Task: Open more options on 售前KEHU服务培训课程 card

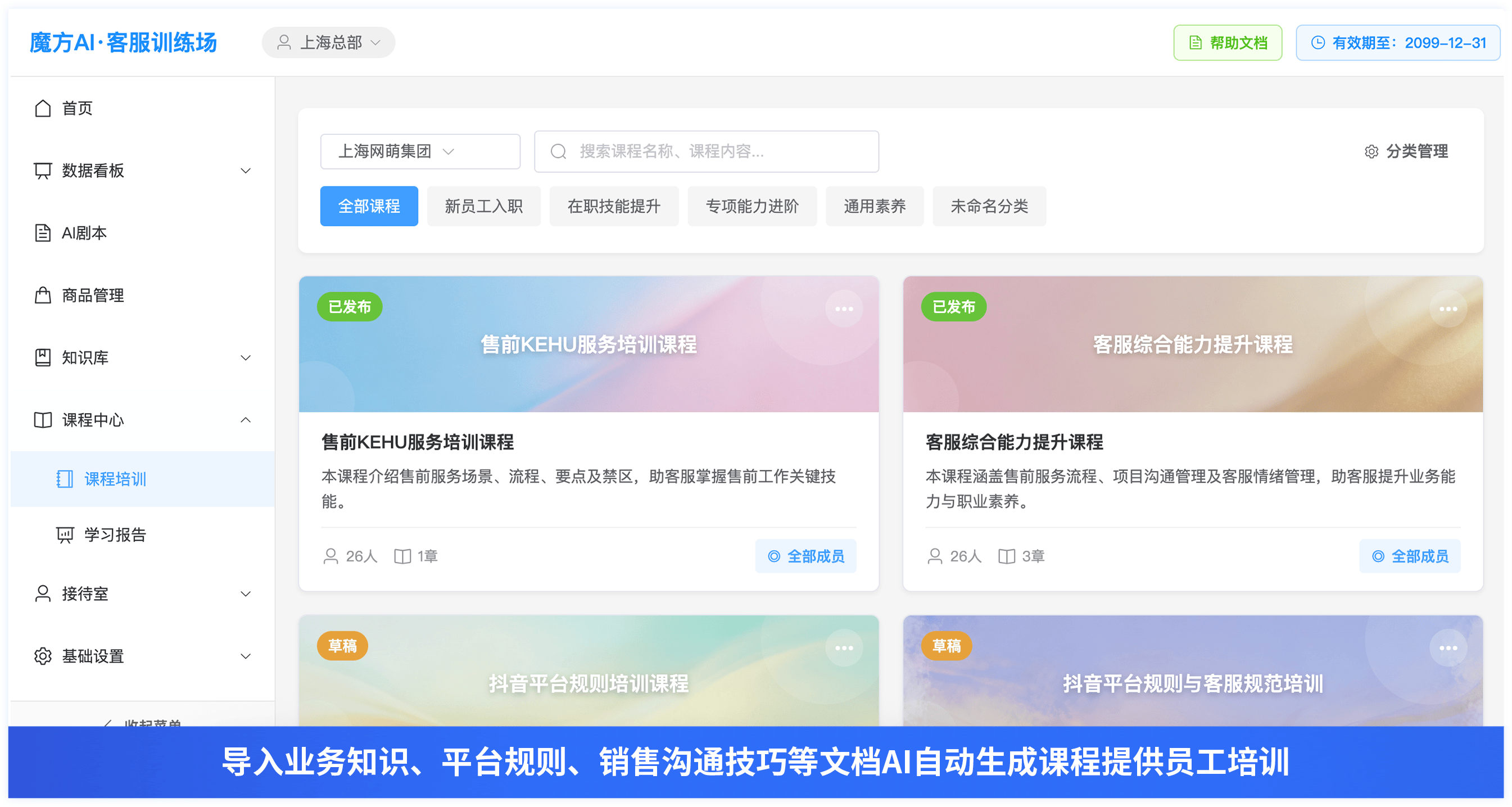Action: pyautogui.click(x=844, y=309)
